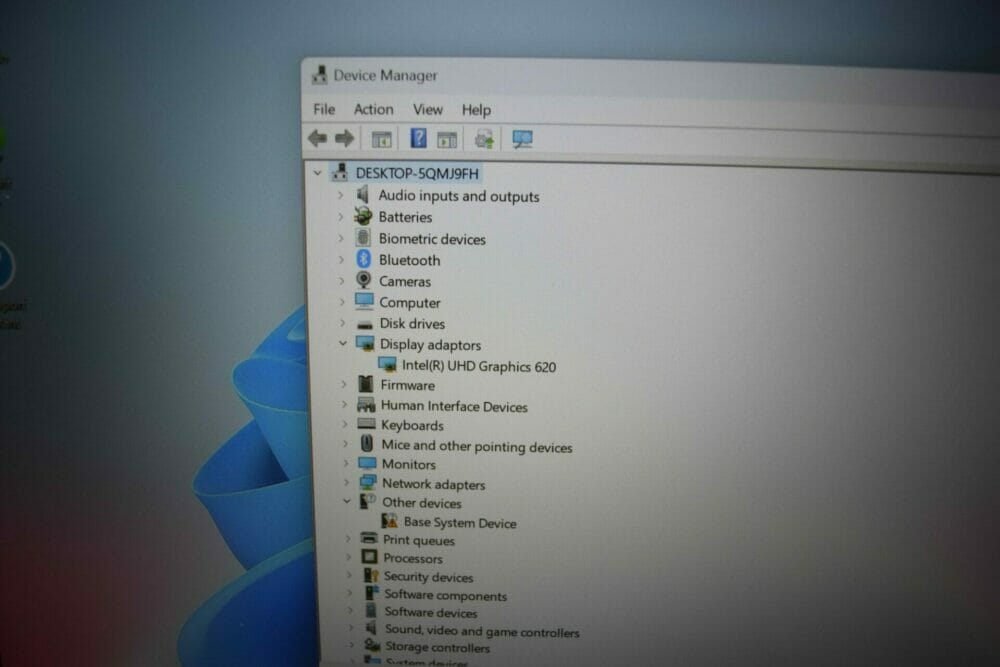Expand the Print queues category
The height and width of the screenshot is (667, 1000).
pyautogui.click(x=348, y=538)
